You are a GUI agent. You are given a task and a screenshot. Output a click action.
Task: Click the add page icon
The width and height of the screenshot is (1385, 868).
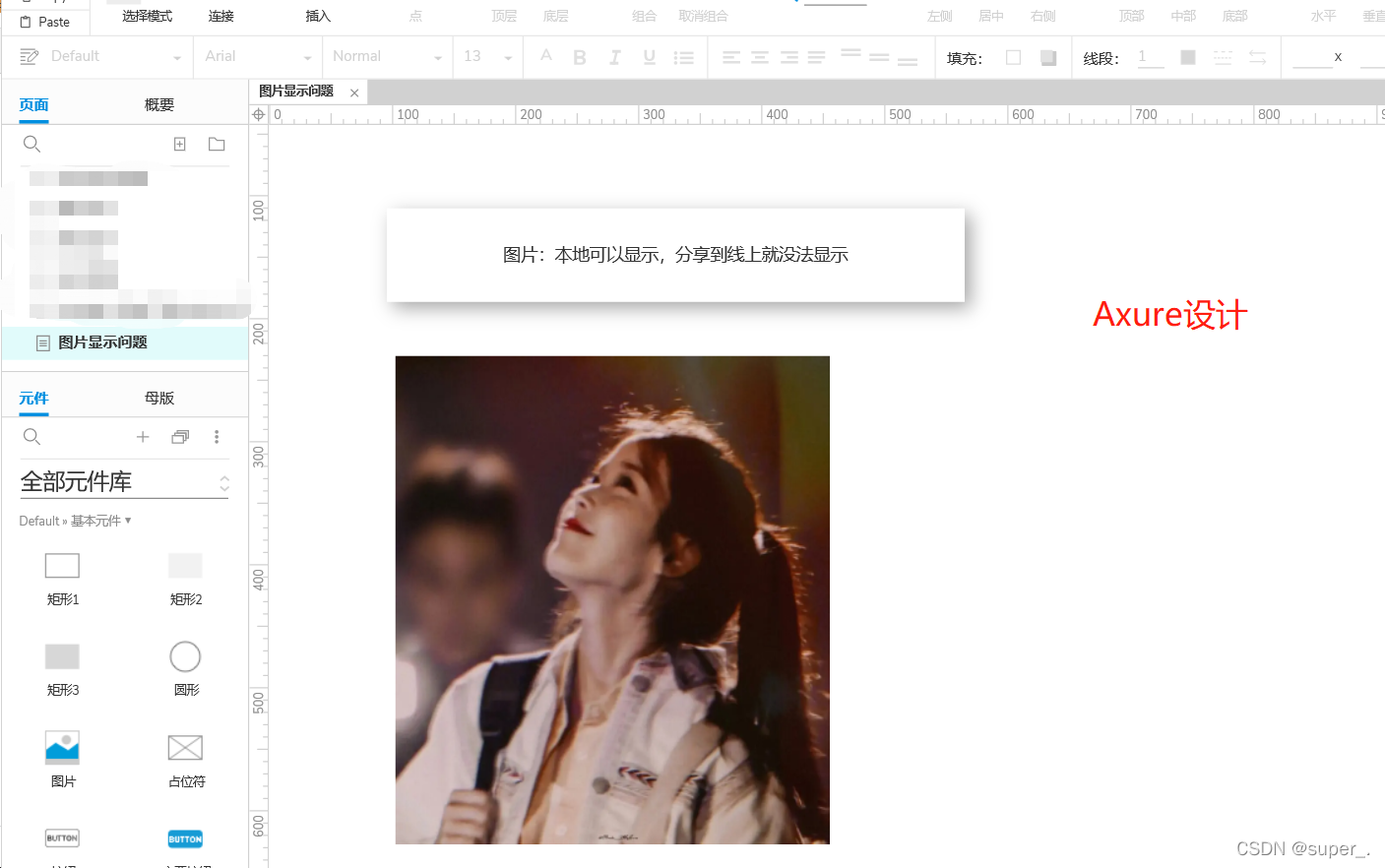click(x=179, y=144)
